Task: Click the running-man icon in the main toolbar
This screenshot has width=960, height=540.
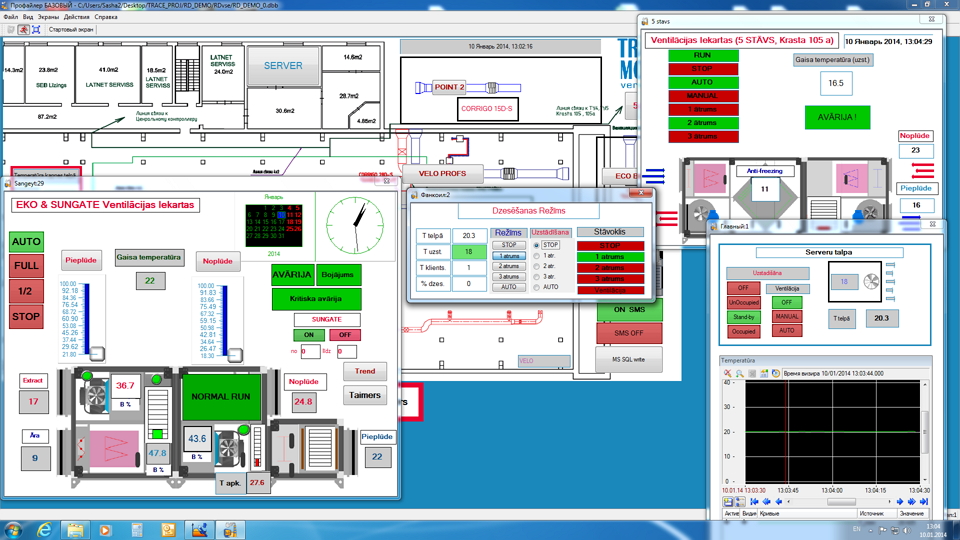Action: click(x=23, y=30)
